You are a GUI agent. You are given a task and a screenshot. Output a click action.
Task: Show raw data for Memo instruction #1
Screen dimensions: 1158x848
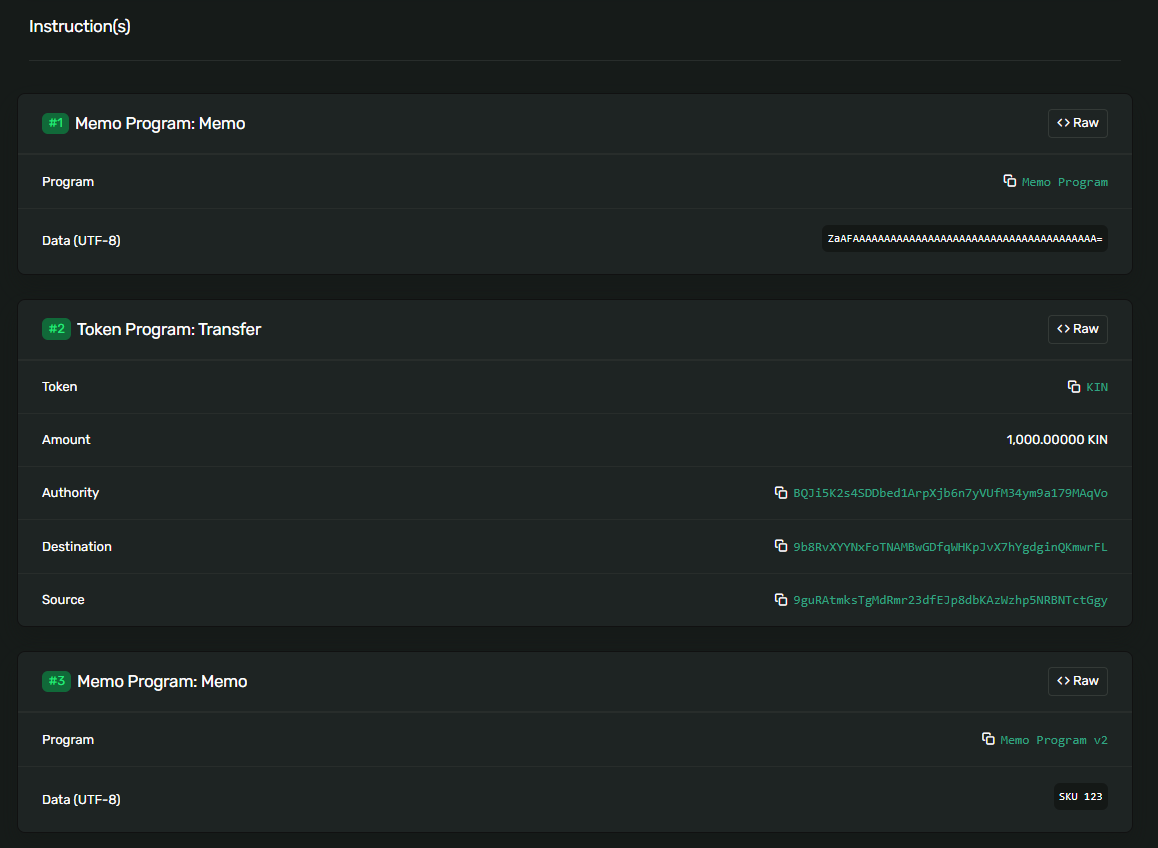click(1077, 123)
